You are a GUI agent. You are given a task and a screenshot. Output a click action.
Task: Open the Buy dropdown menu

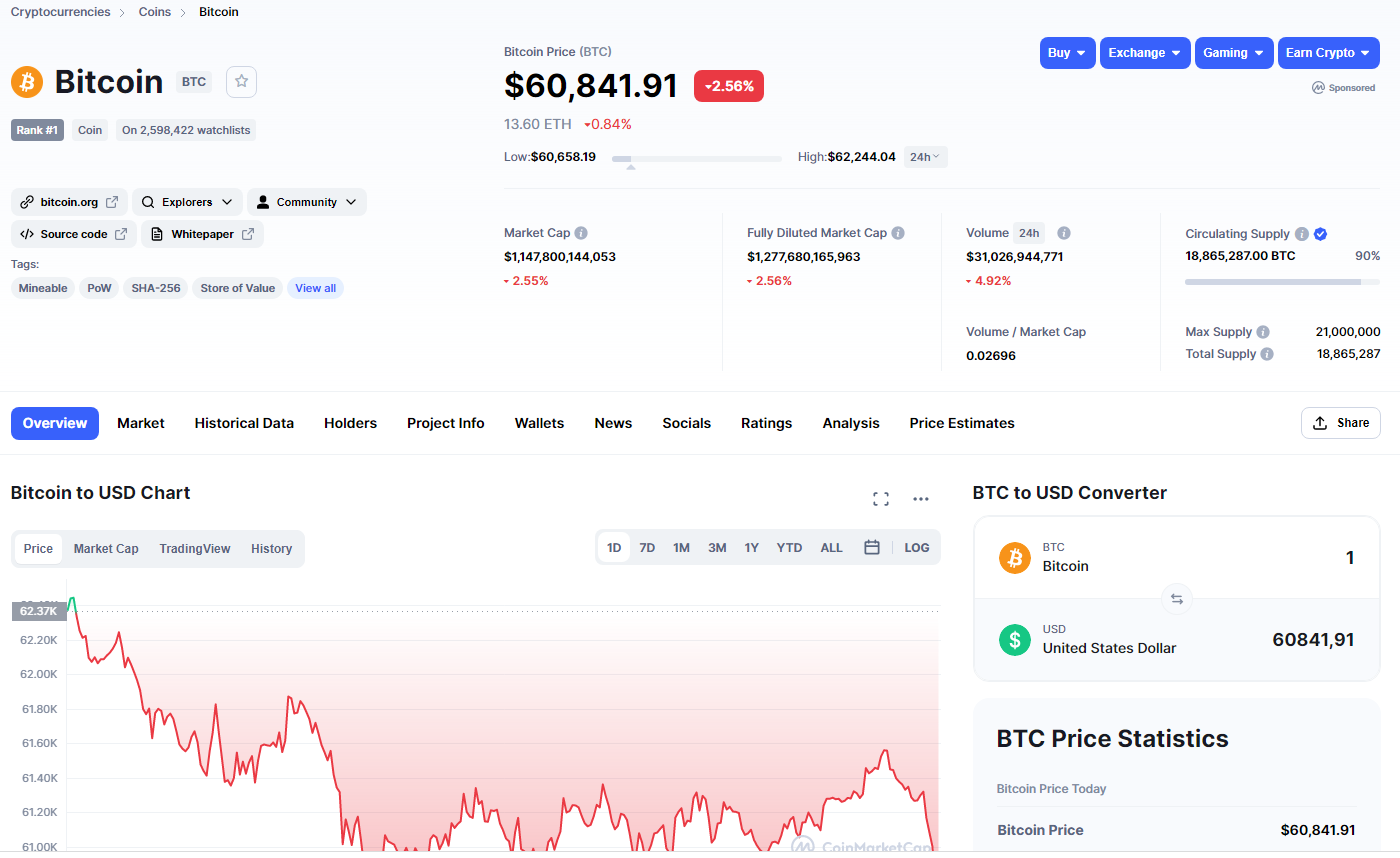1068,53
